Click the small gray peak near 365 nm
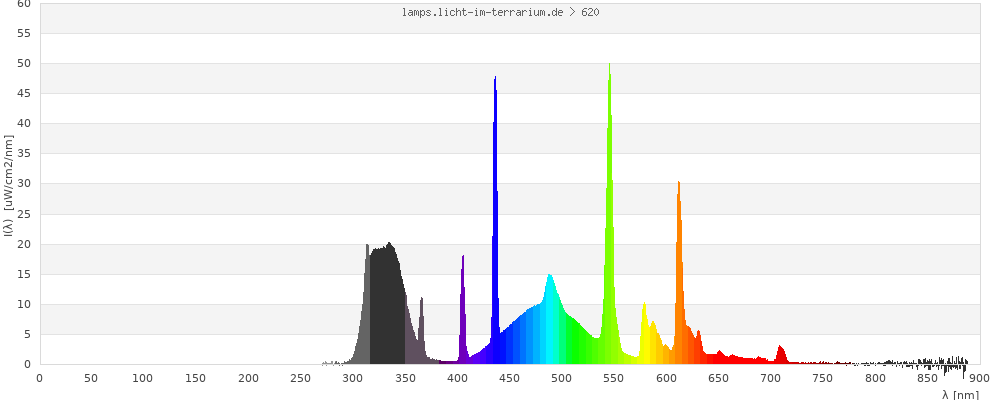The width and height of the screenshot is (1000, 400). (421, 330)
